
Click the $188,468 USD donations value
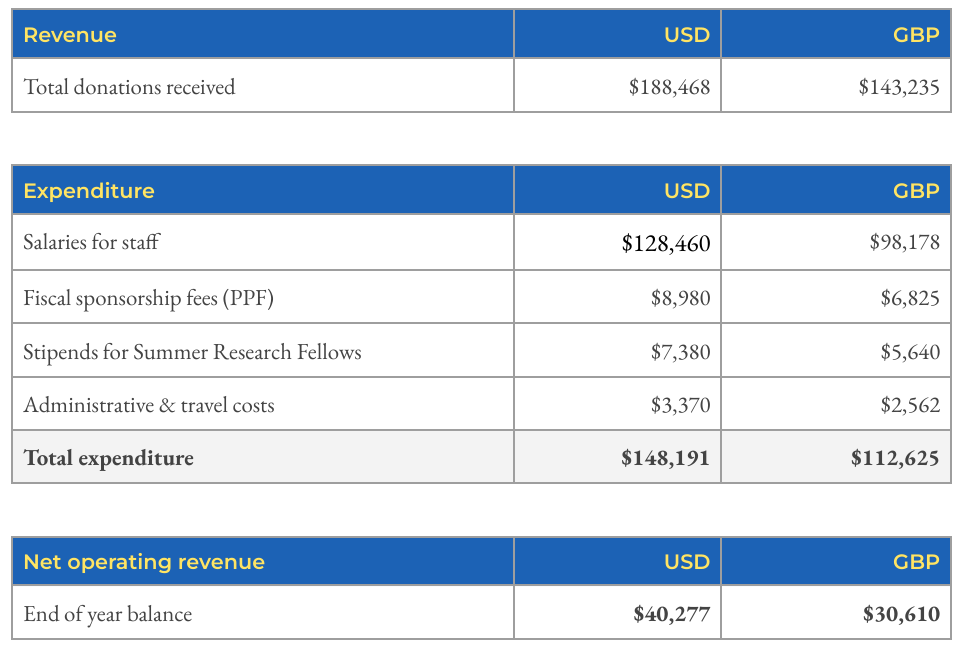point(669,87)
